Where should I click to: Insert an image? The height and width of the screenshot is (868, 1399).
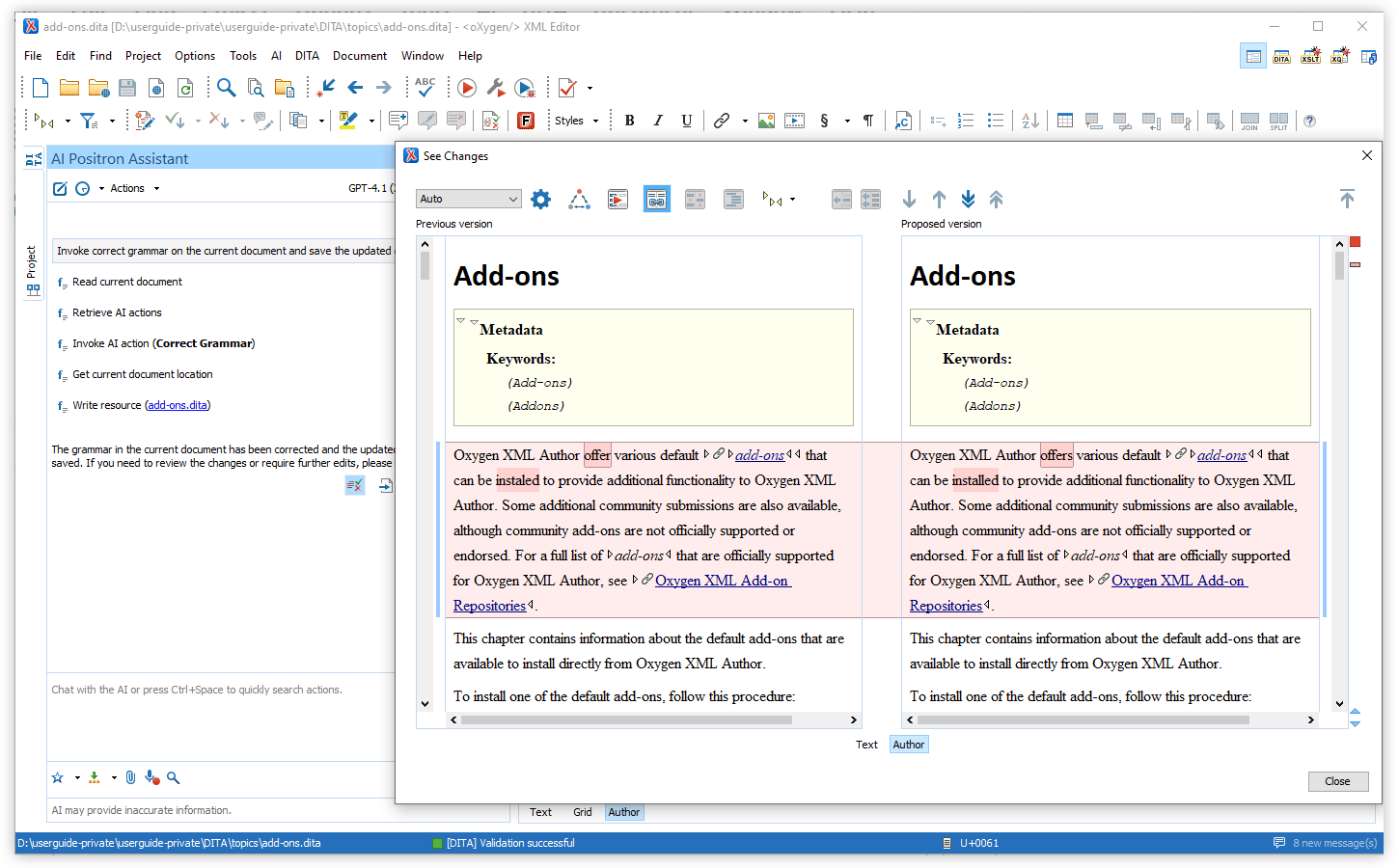point(766,121)
